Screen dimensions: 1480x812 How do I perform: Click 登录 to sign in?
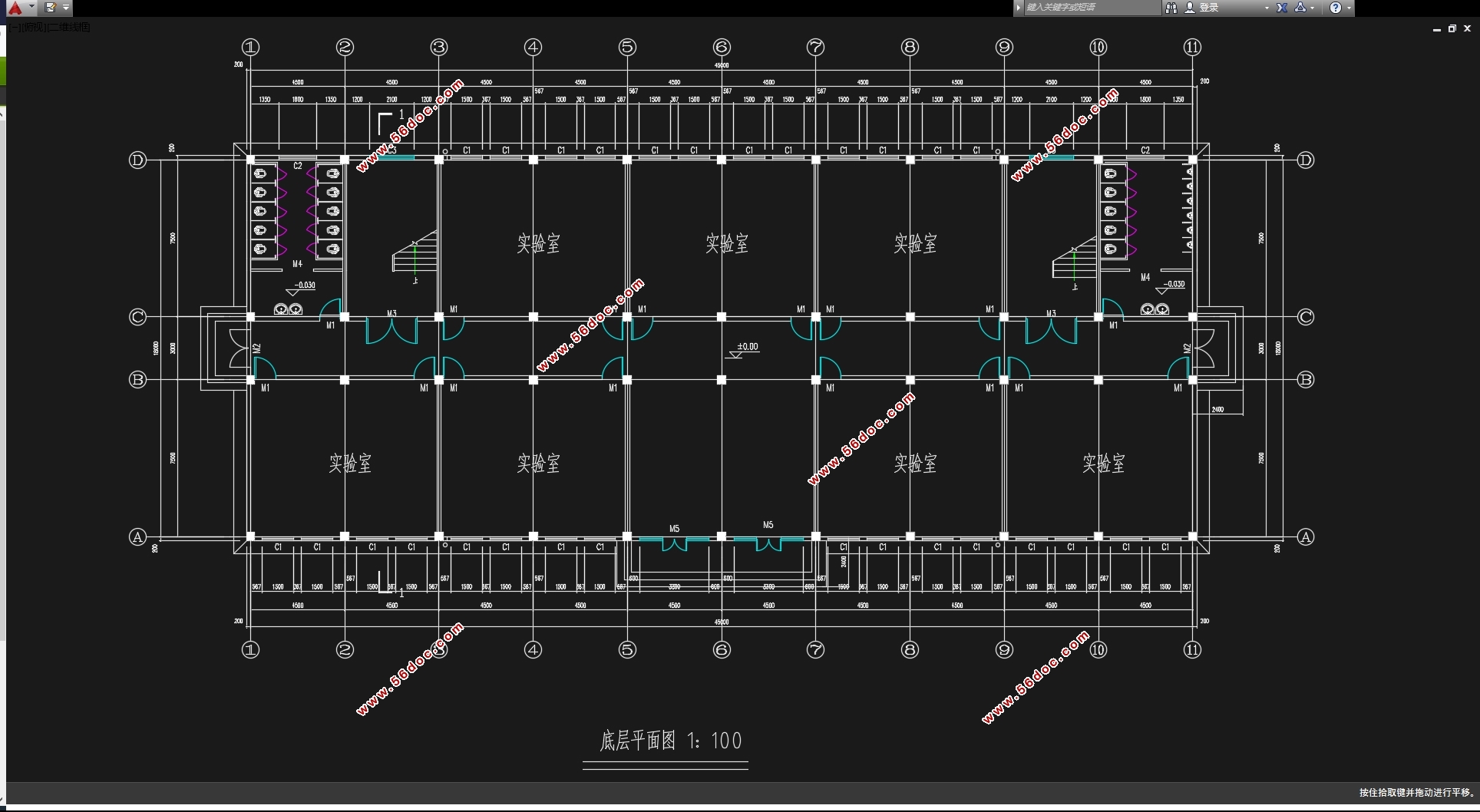[x=1210, y=8]
